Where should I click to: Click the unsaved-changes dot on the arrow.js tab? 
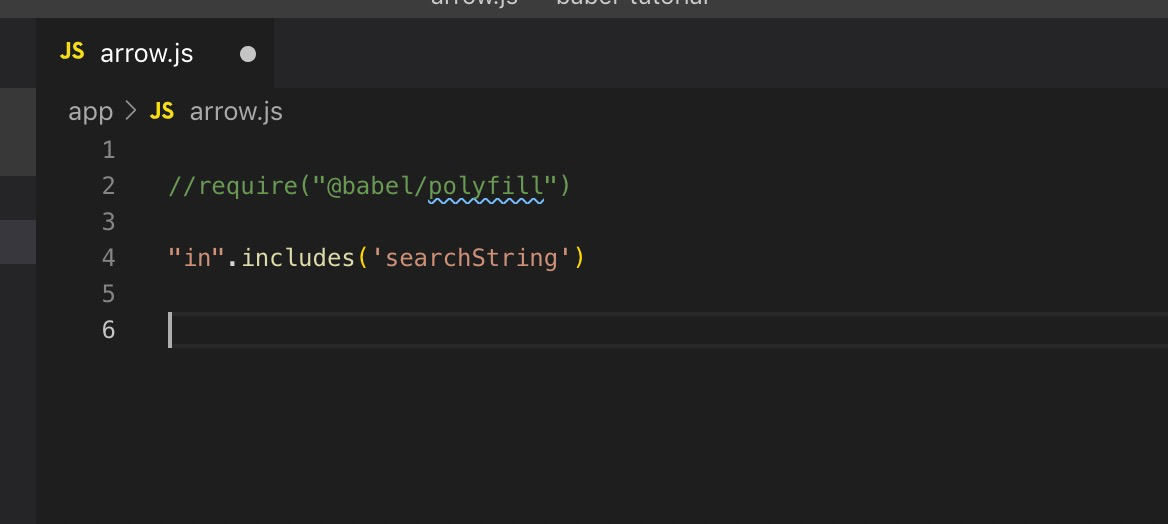click(248, 54)
